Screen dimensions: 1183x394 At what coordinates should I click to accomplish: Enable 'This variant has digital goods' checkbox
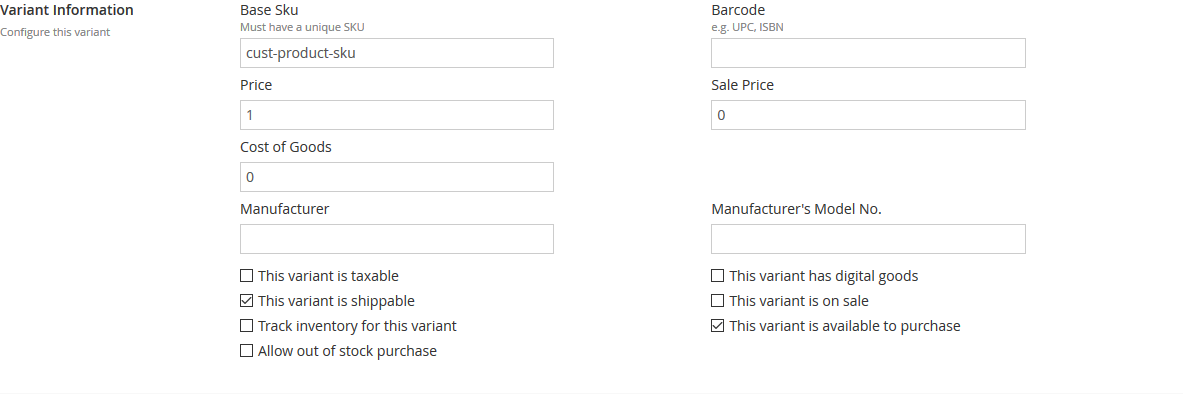coord(717,275)
